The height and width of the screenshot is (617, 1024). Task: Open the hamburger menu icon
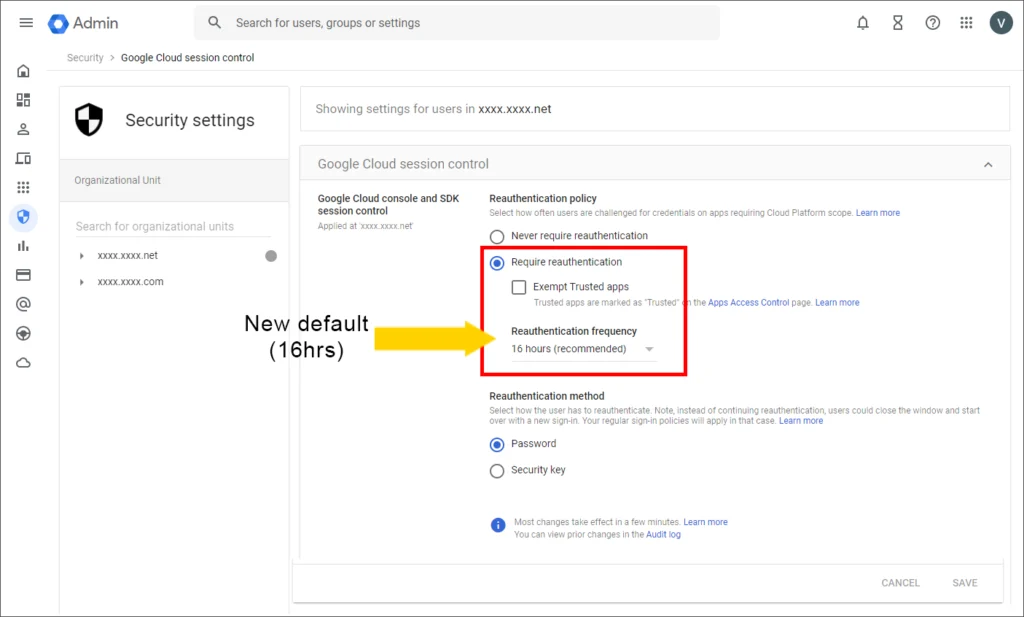point(26,22)
